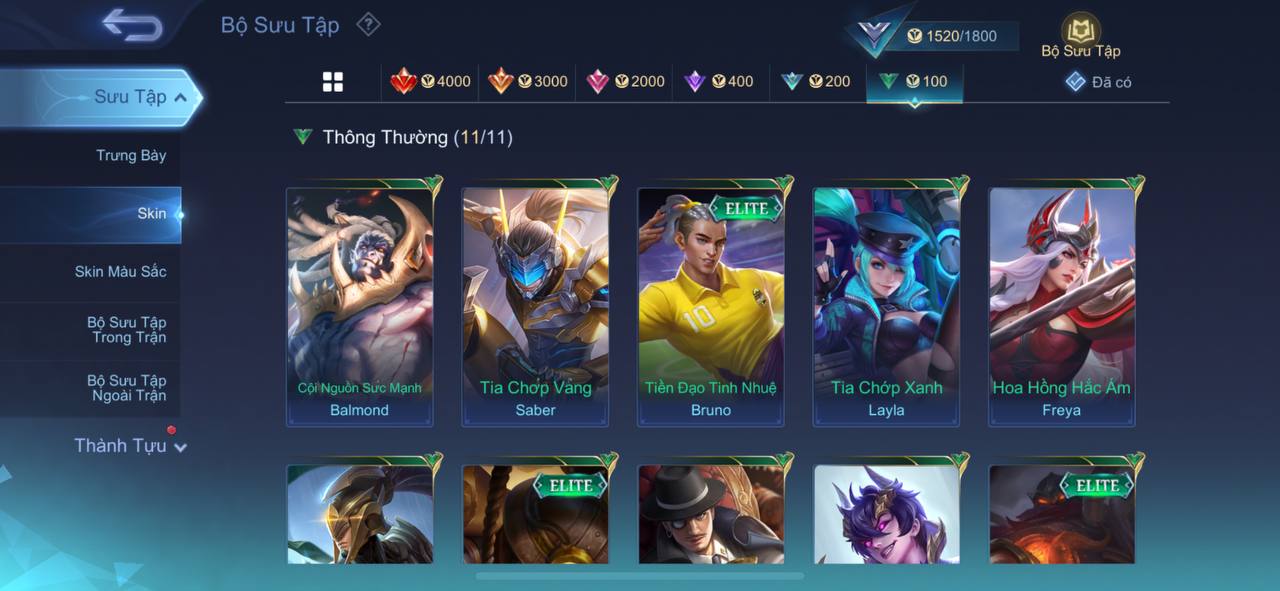Select the teal 200 tier tab
The width and height of the screenshot is (1280, 591).
click(816, 81)
